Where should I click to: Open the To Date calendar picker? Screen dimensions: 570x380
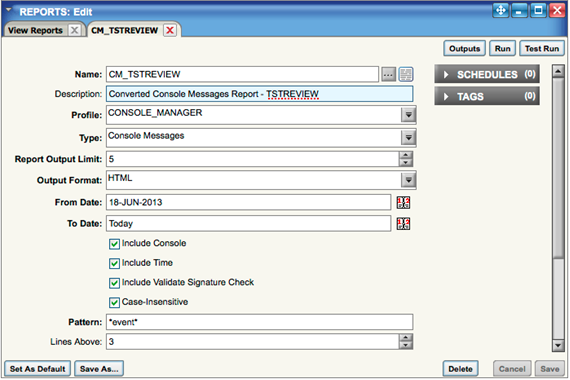pos(403,224)
